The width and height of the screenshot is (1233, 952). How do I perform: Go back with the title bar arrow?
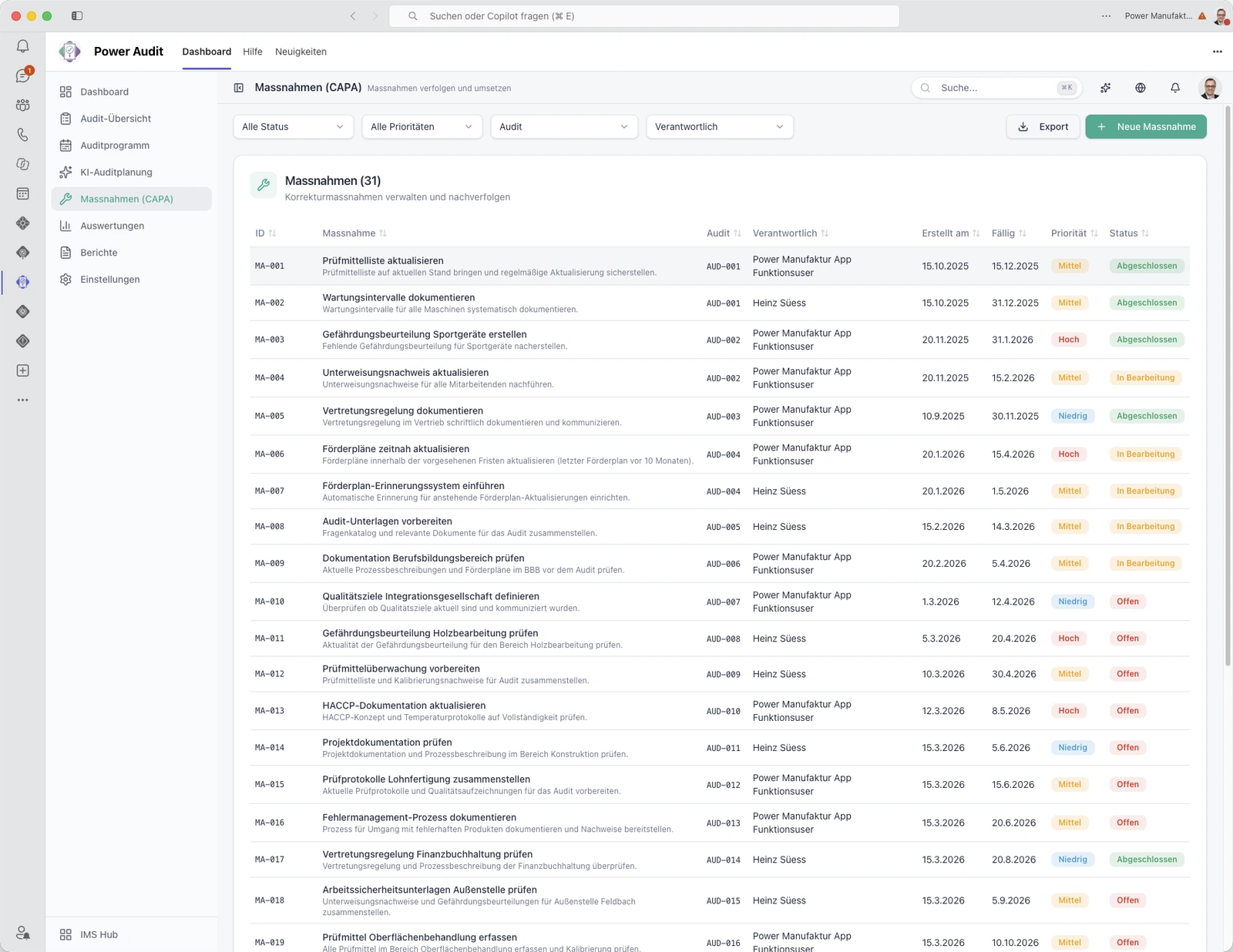click(353, 15)
